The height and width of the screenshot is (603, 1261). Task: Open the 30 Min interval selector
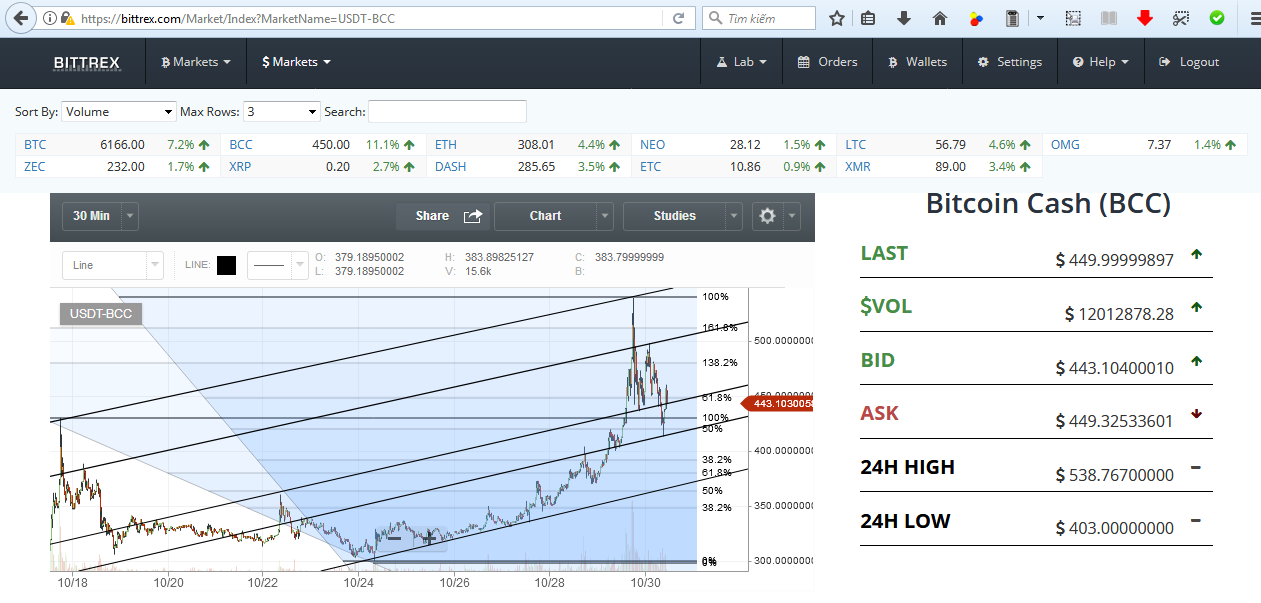pos(100,216)
